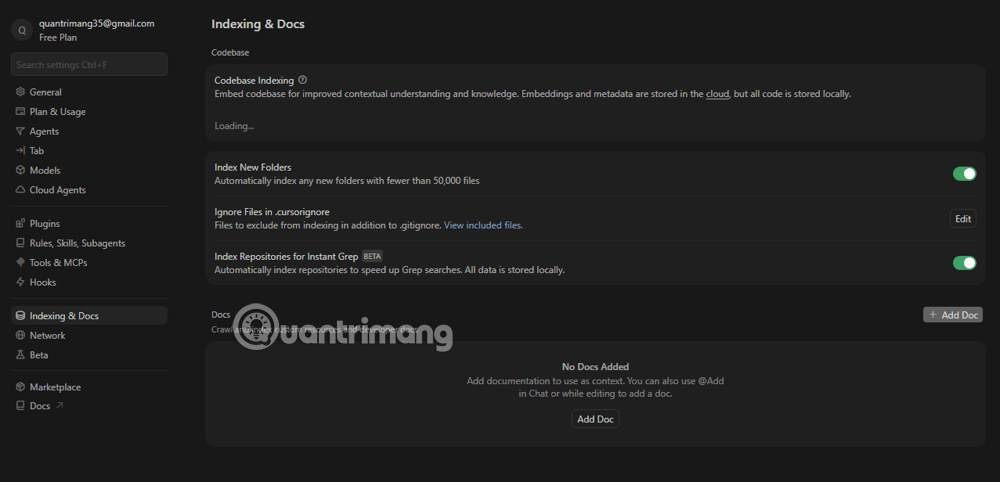
Task: Click the Tab arrow icon
Action: pyautogui.click(x=20, y=151)
